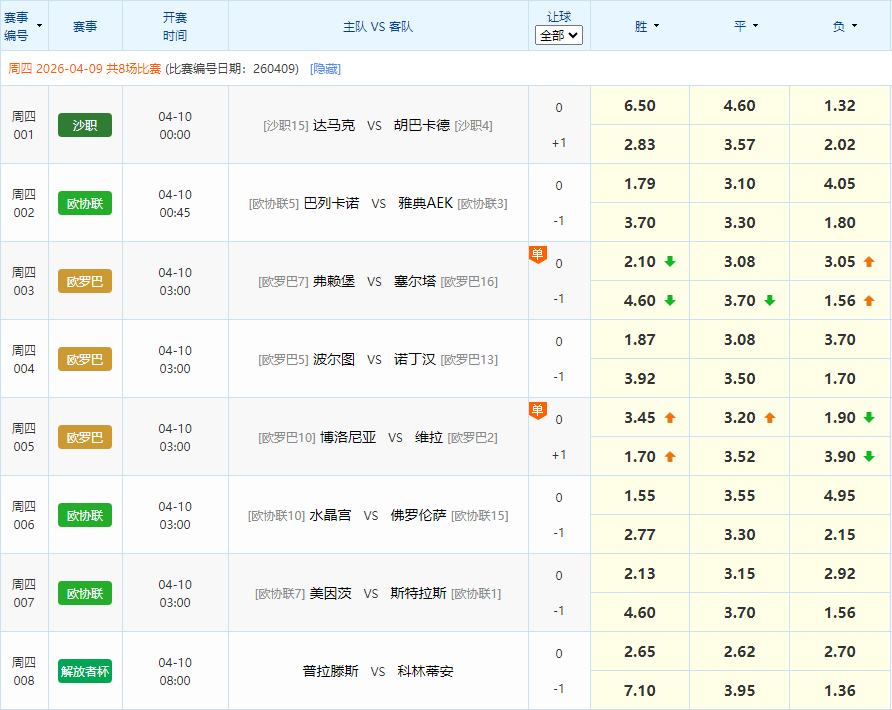Select loss odds 4.05 in match 002
The height and width of the screenshot is (710, 892).
[840, 184]
